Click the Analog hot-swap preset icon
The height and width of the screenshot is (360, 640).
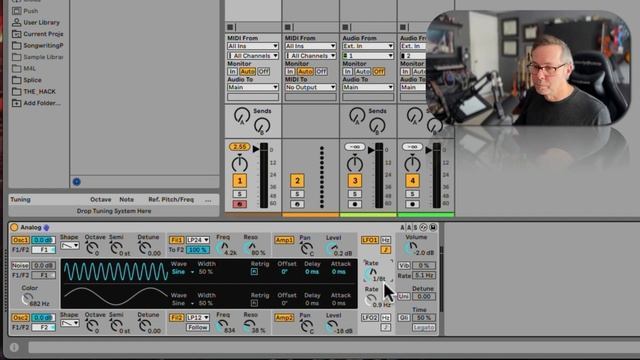(x=424, y=227)
